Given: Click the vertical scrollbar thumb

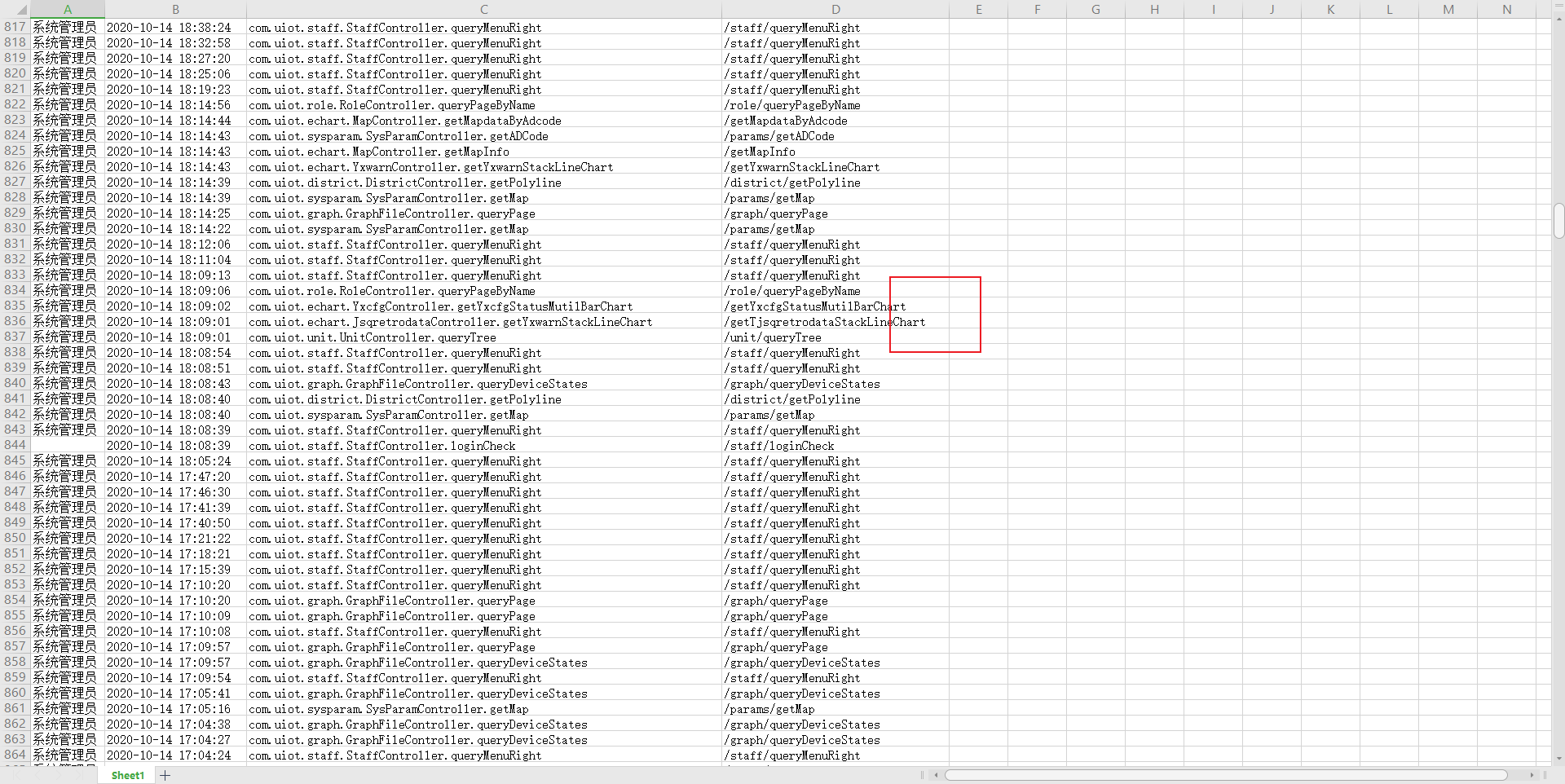Looking at the screenshot, I should tap(1558, 220).
